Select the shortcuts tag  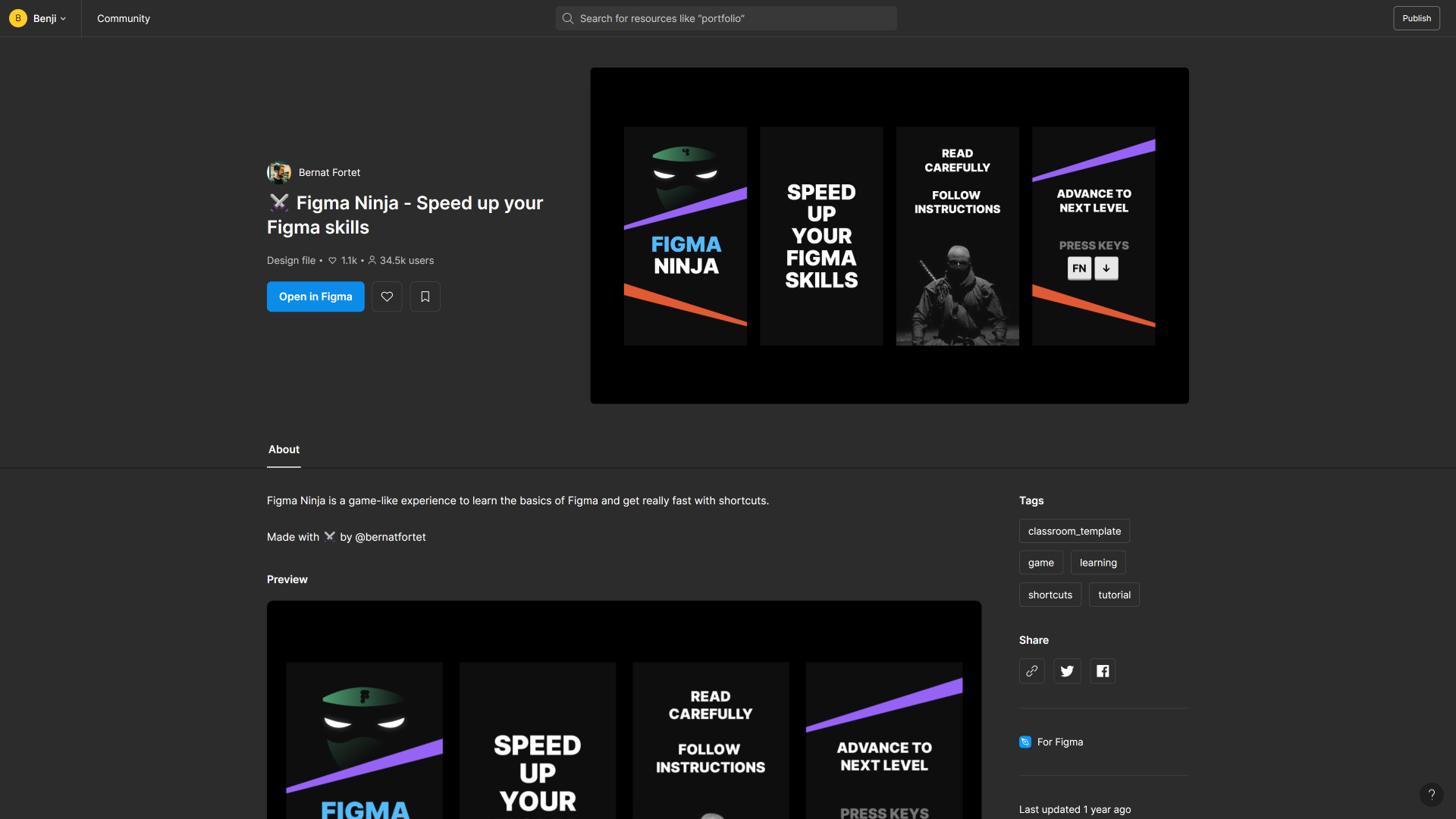pos(1050,595)
